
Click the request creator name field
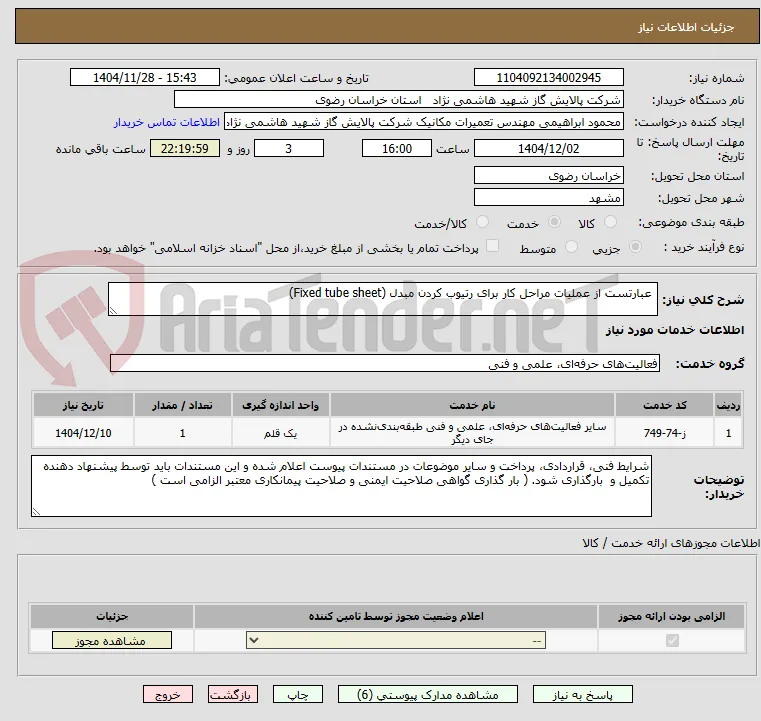(424, 122)
